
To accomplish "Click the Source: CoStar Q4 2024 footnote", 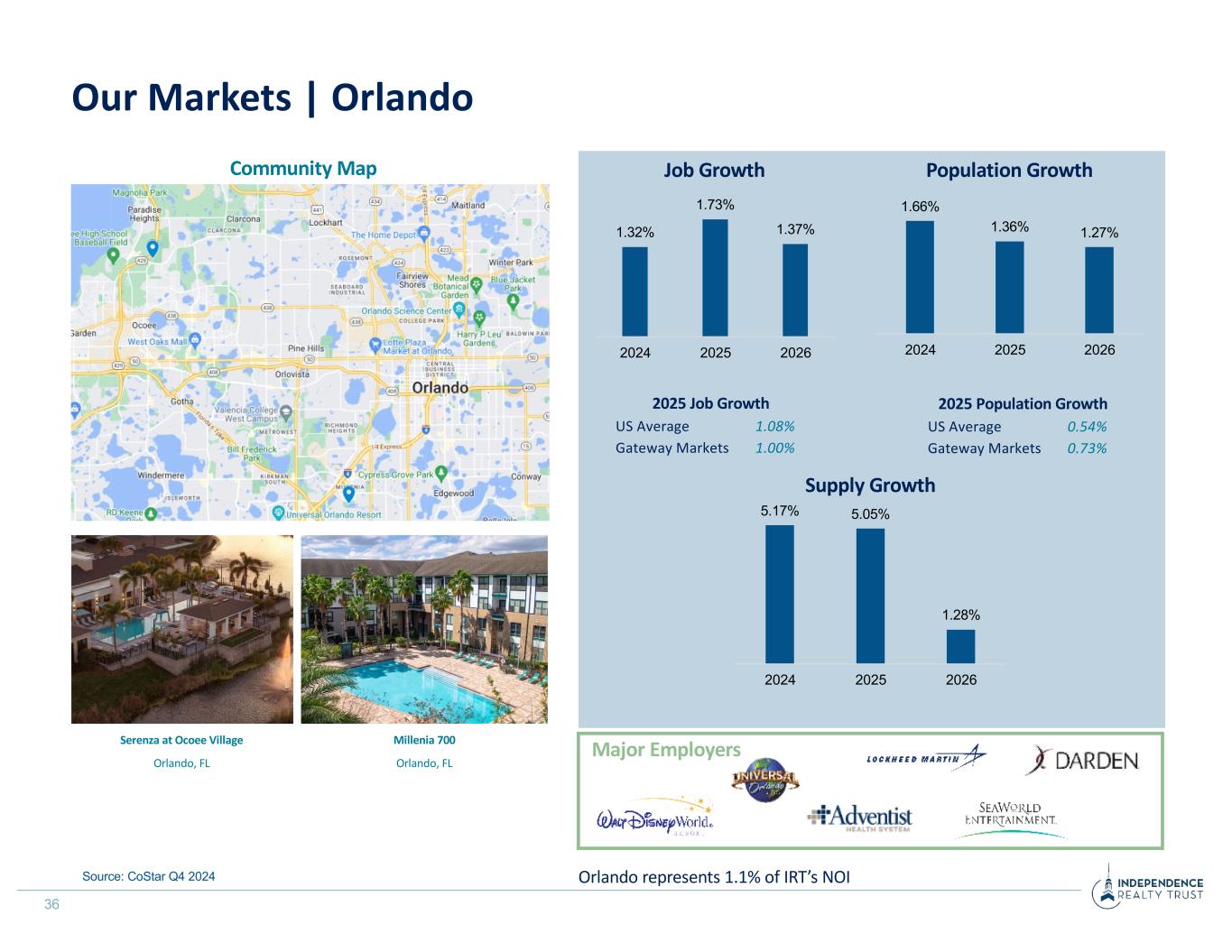I will pos(149,876).
